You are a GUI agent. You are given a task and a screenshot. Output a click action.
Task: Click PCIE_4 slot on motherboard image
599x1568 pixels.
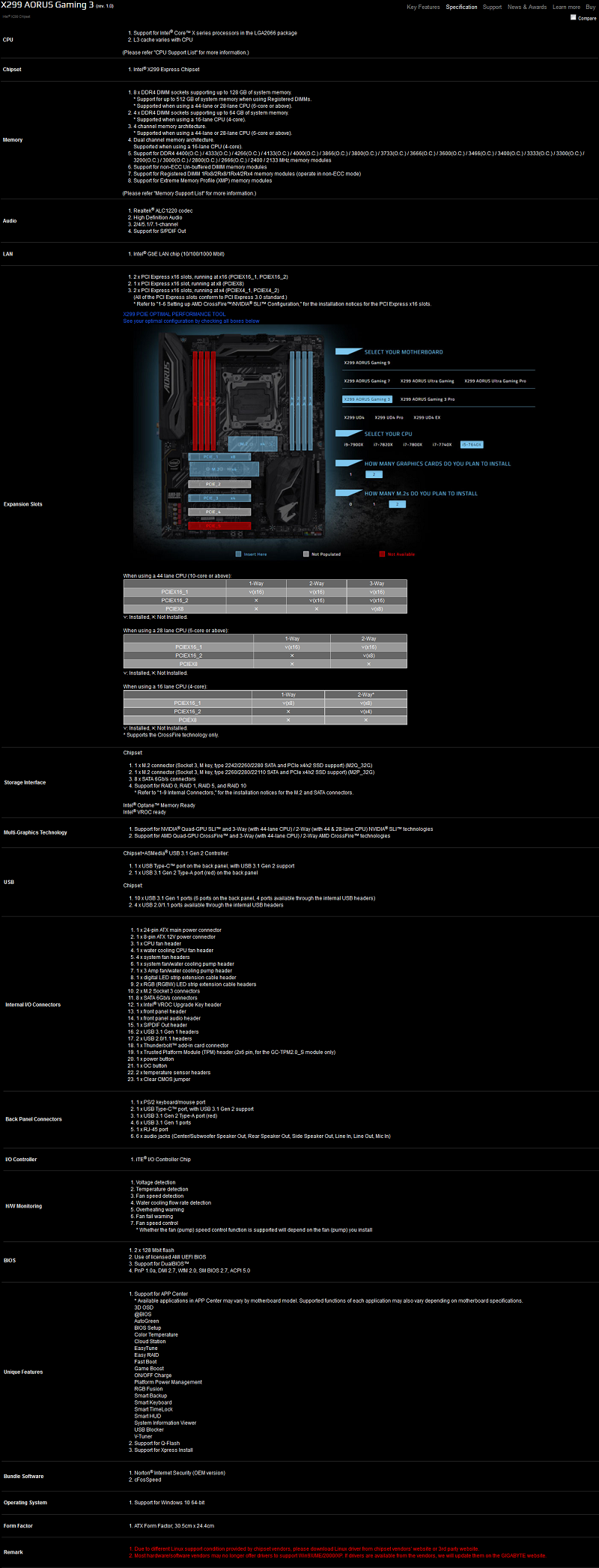coord(219,512)
